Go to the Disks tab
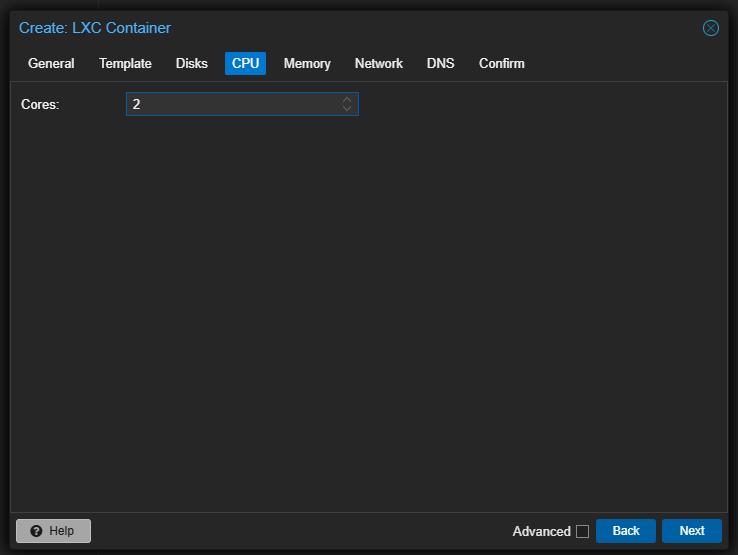The width and height of the screenshot is (738, 555). (x=192, y=63)
